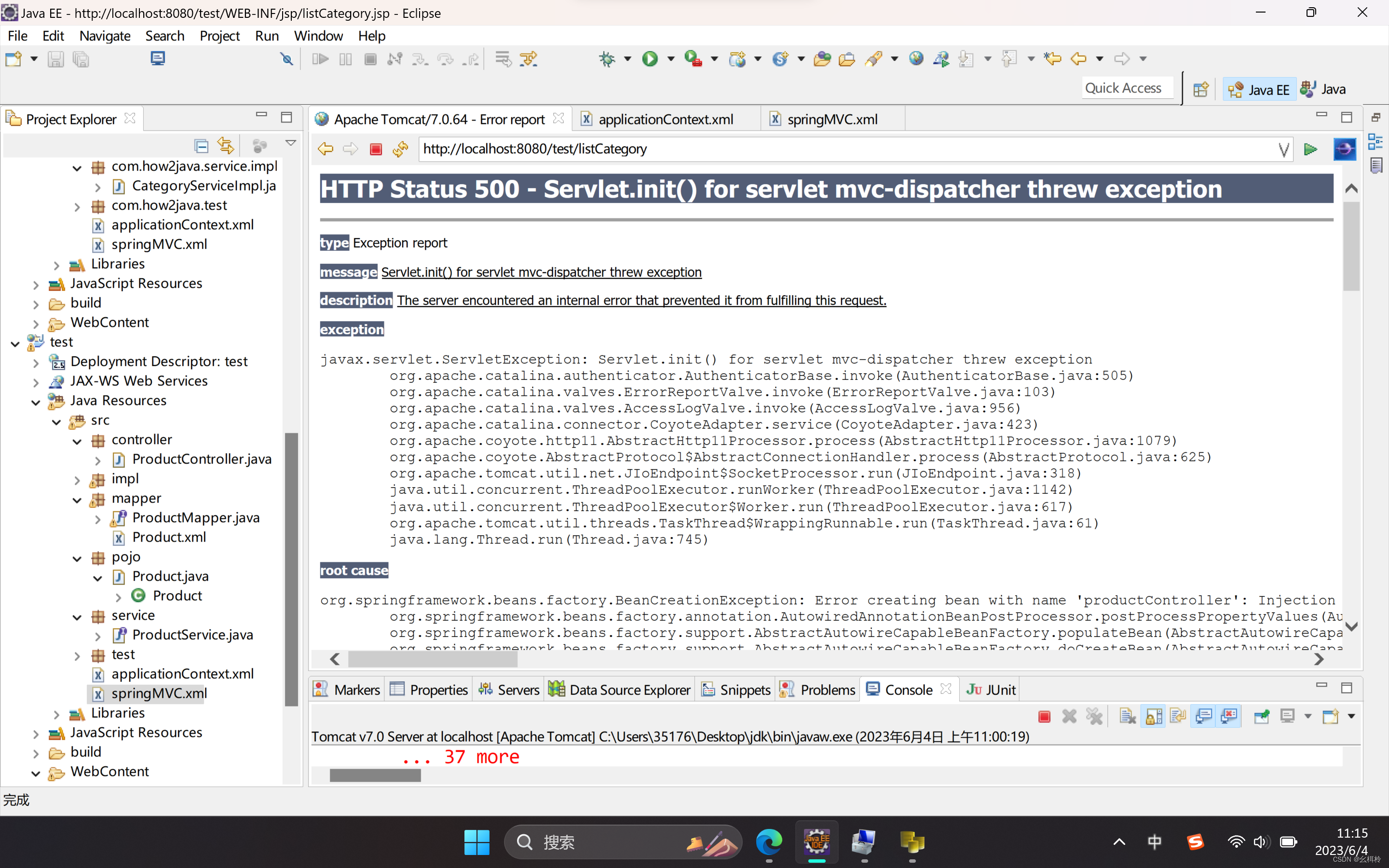This screenshot has width=1389, height=868.
Task: Expand the ProductController.java tree node
Action: [97, 461]
